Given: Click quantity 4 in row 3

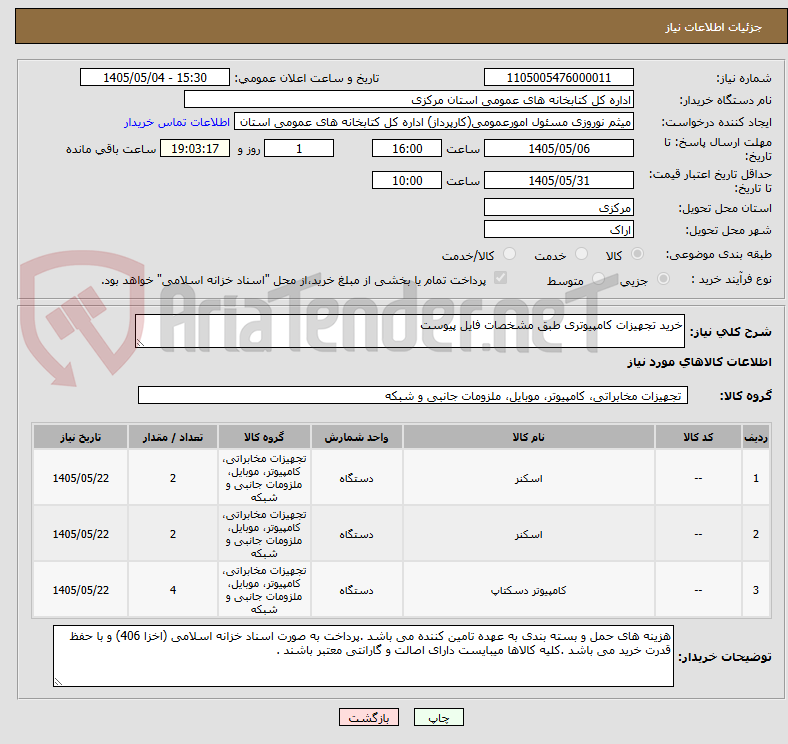Looking at the screenshot, I should (173, 590).
